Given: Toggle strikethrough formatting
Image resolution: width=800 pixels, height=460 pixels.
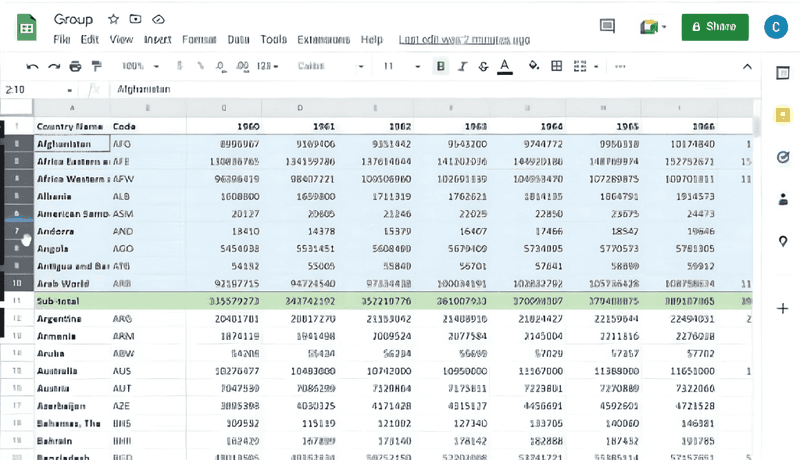Looking at the screenshot, I should point(483,66).
